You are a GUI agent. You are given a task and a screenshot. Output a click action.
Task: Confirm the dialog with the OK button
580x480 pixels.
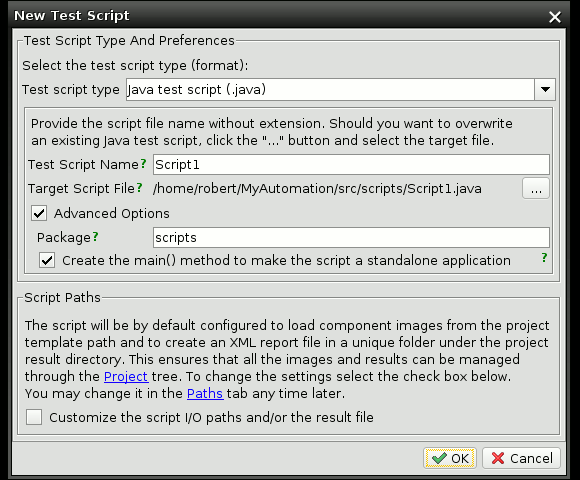coord(450,459)
